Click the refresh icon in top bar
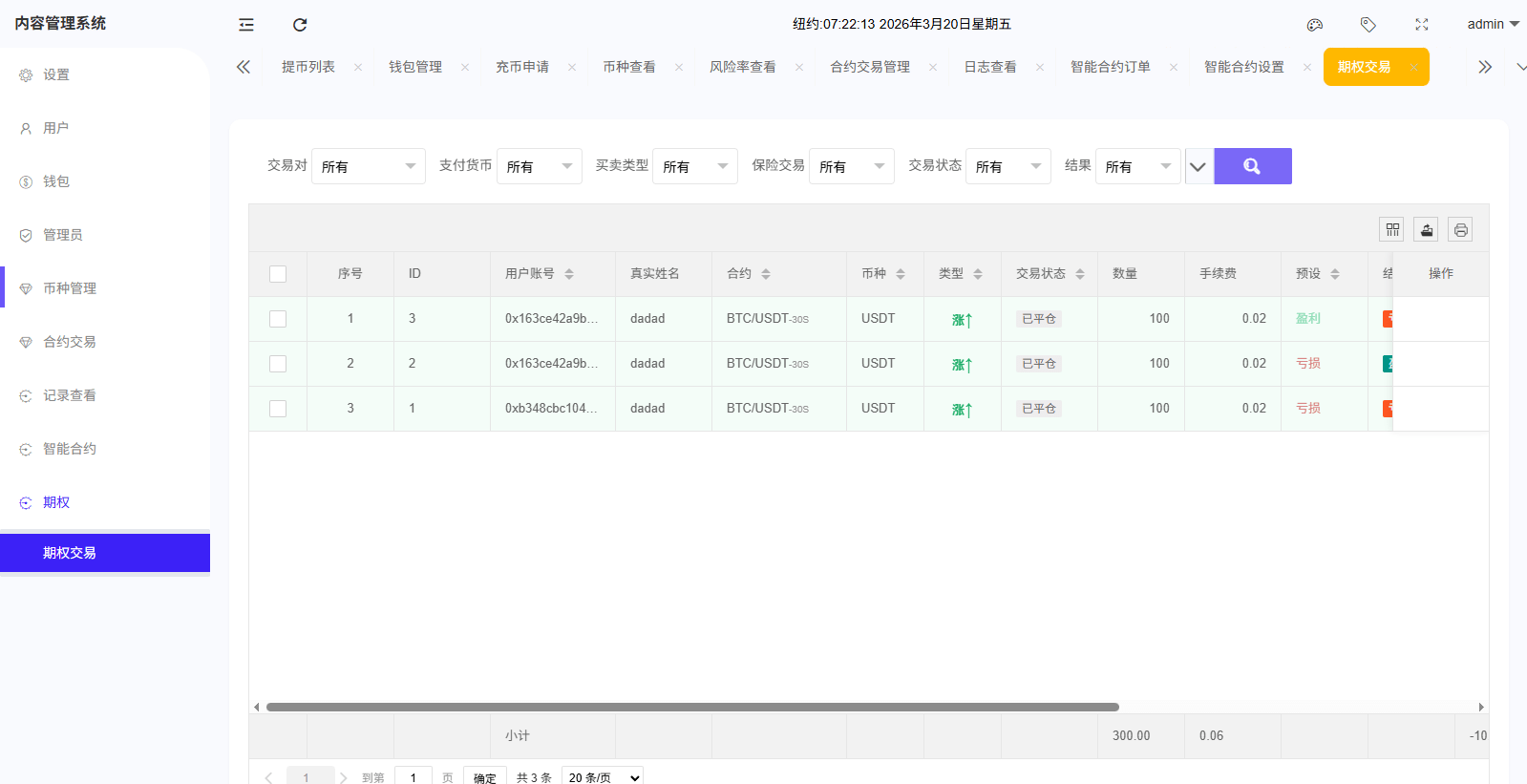The image size is (1527, 784). tap(300, 25)
